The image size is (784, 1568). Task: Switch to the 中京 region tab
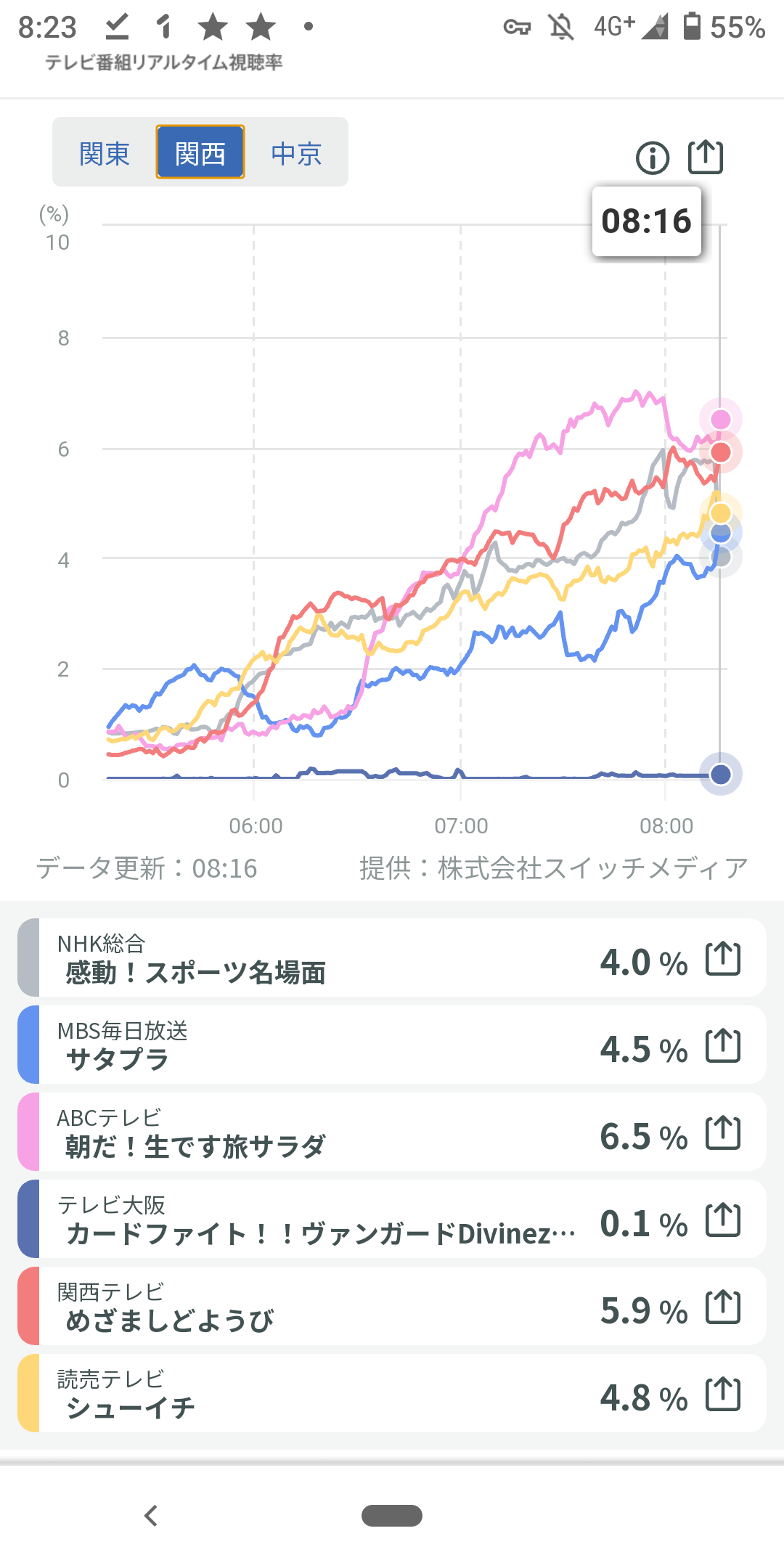coord(296,153)
